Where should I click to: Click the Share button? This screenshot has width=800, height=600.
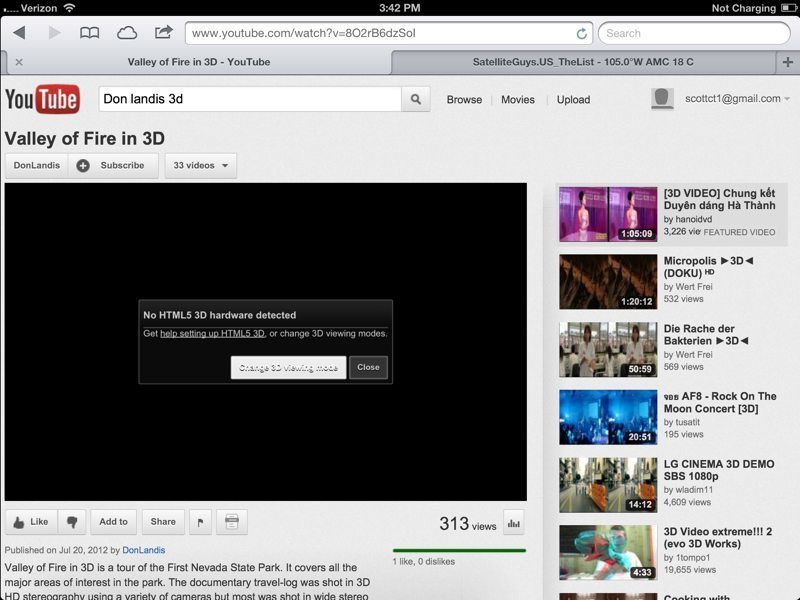click(163, 522)
